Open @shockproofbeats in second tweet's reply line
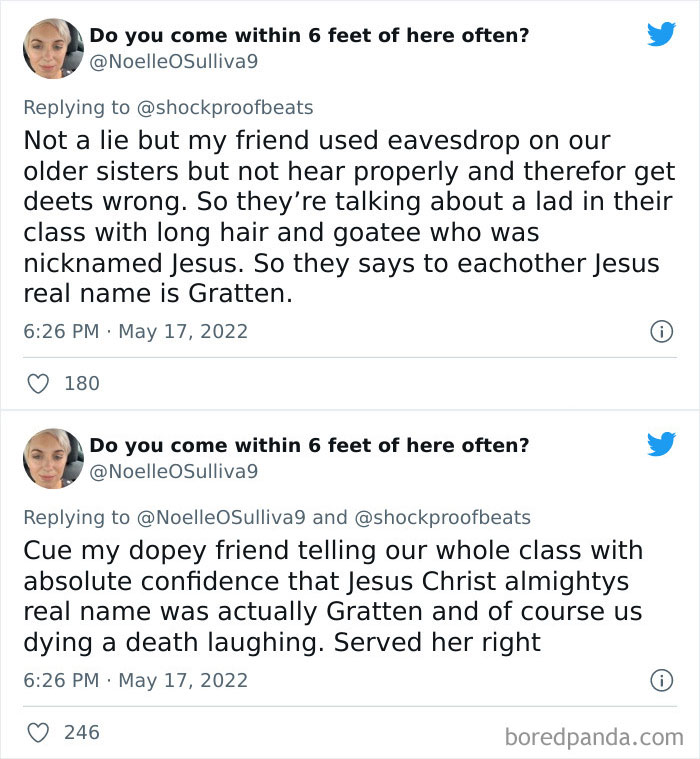 (x=442, y=517)
